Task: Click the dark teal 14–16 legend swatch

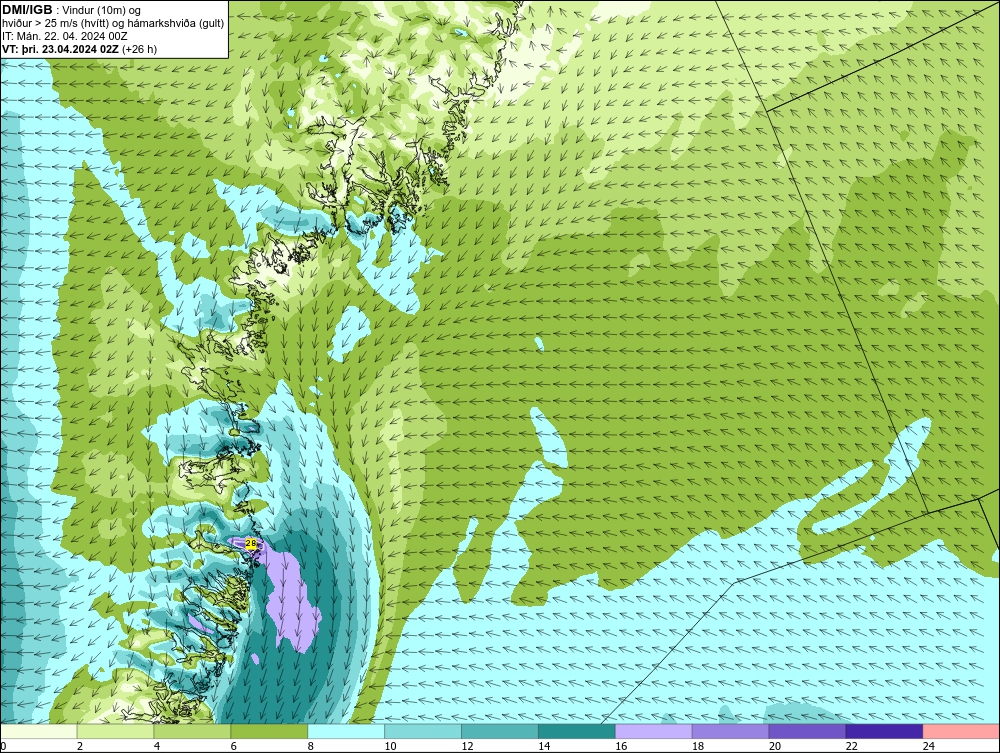Action: click(x=577, y=731)
